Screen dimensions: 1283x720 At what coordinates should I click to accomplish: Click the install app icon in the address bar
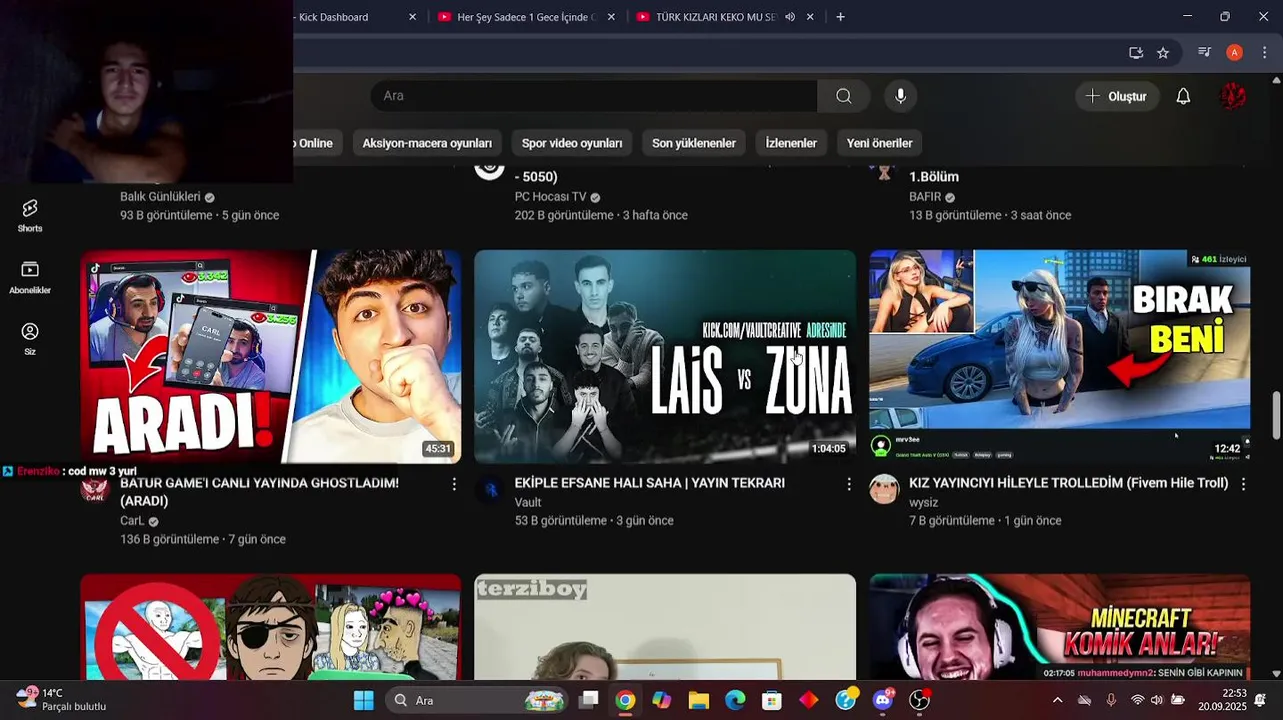click(1136, 53)
